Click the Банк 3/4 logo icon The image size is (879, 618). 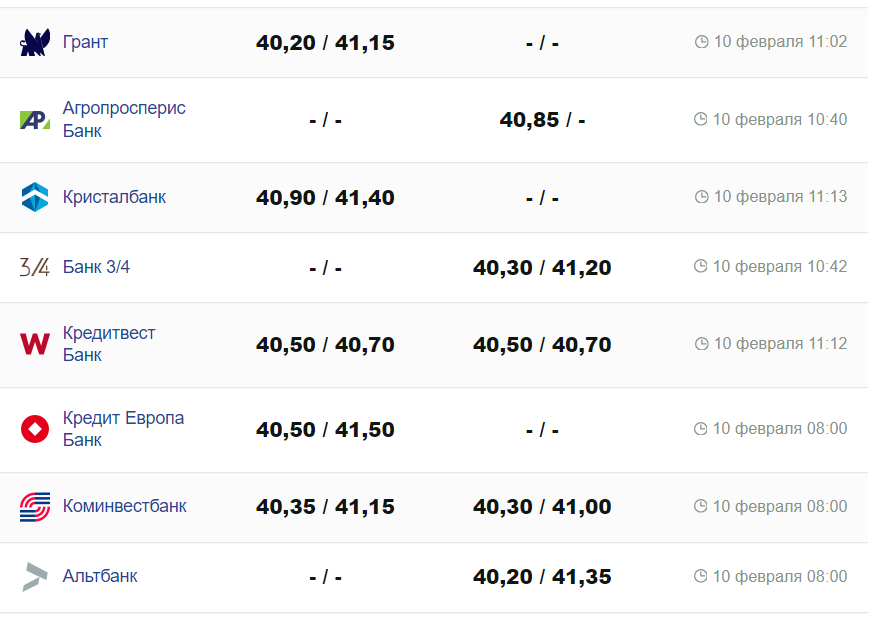tap(35, 267)
